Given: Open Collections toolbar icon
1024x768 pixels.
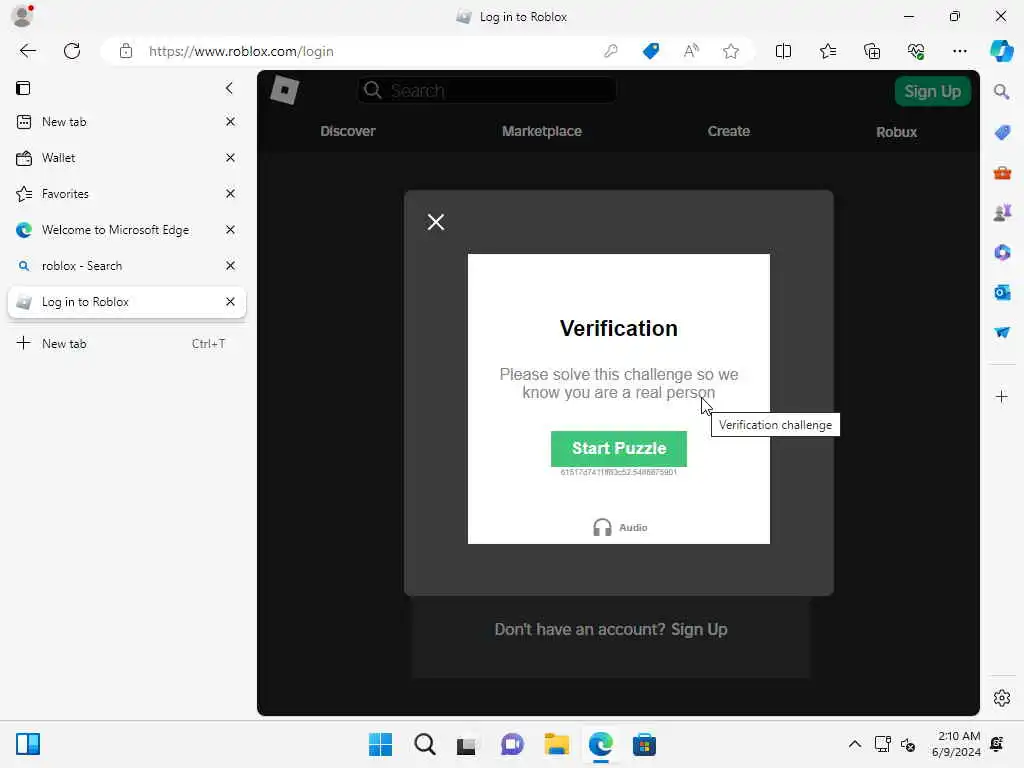Looking at the screenshot, I should click(x=872, y=51).
